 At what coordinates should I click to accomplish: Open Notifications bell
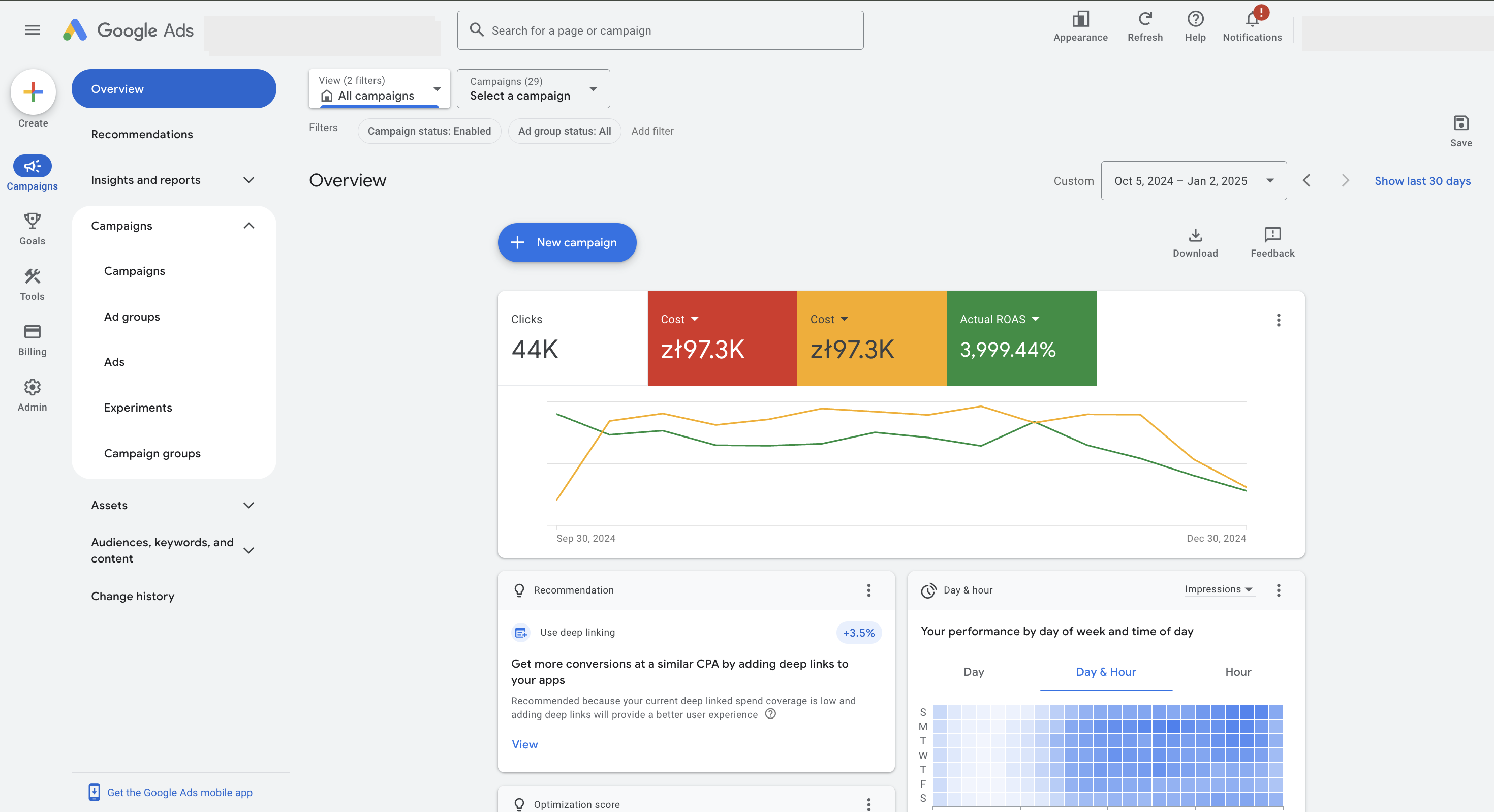click(x=1252, y=27)
